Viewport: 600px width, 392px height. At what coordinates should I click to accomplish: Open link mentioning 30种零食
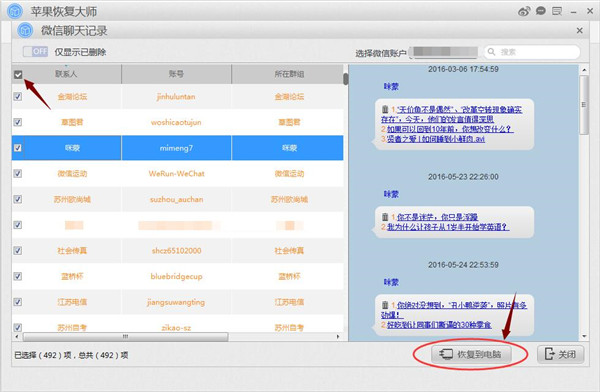(x=439, y=325)
